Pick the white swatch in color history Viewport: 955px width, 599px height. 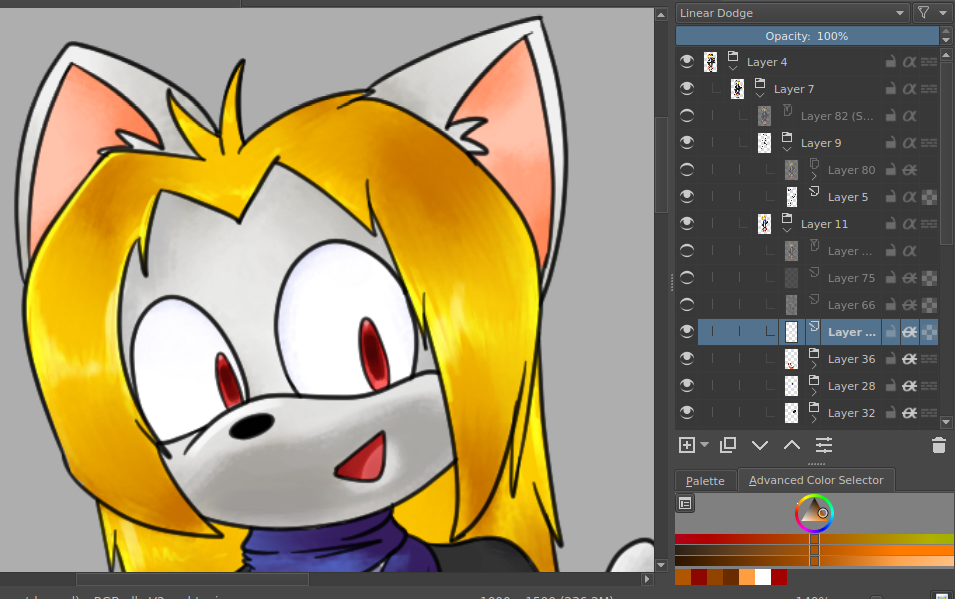(x=763, y=577)
